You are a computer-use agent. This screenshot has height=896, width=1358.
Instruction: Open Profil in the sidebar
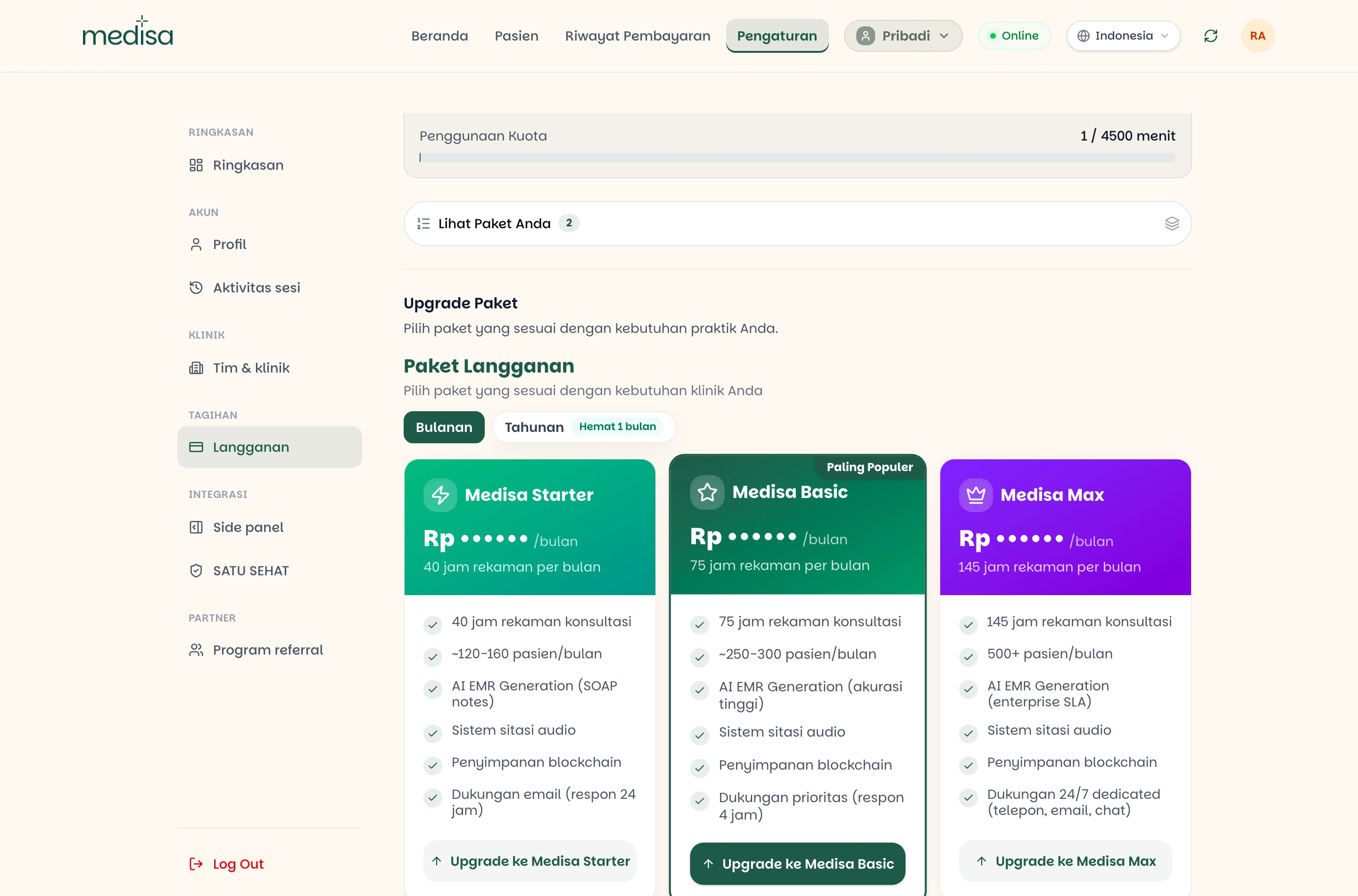tap(269, 245)
